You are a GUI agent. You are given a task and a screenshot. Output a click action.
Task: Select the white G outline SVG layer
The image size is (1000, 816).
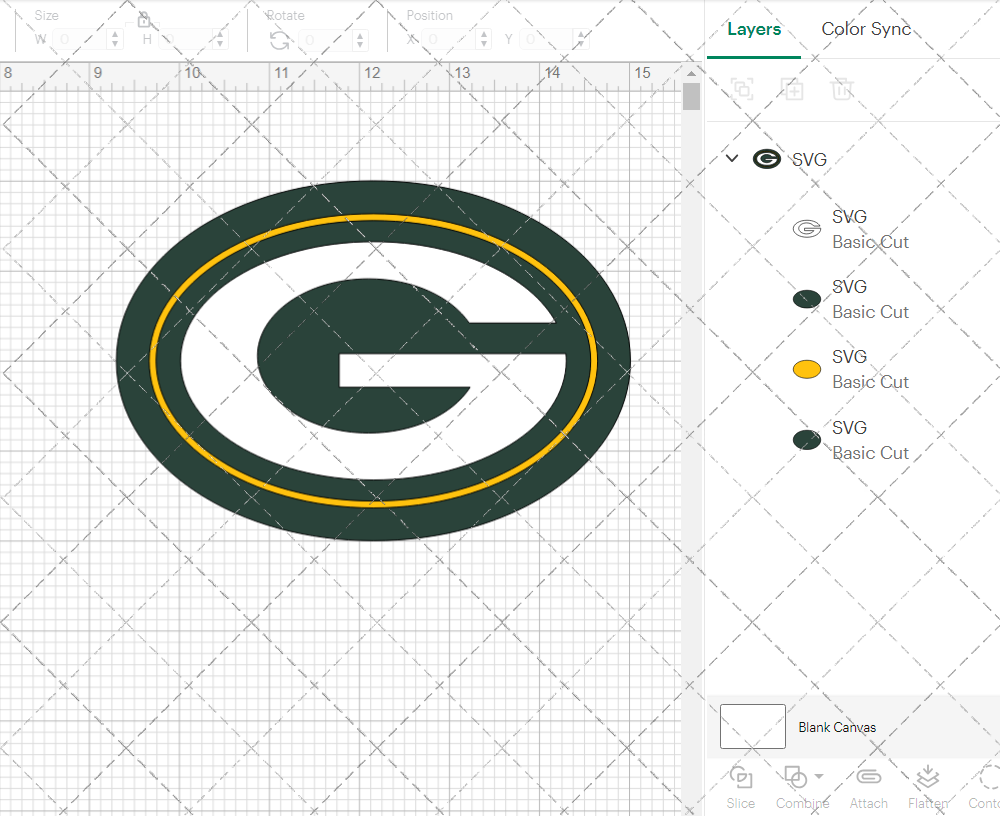click(x=850, y=229)
